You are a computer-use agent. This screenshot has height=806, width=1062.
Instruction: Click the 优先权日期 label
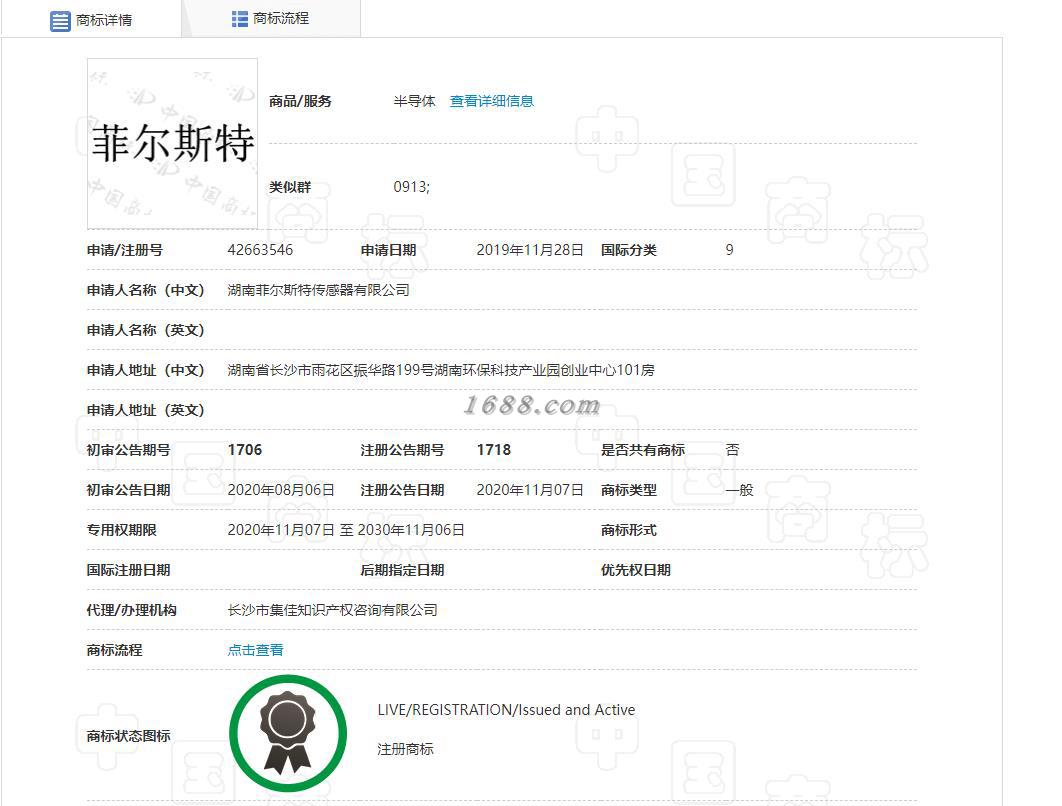pyautogui.click(x=635, y=570)
